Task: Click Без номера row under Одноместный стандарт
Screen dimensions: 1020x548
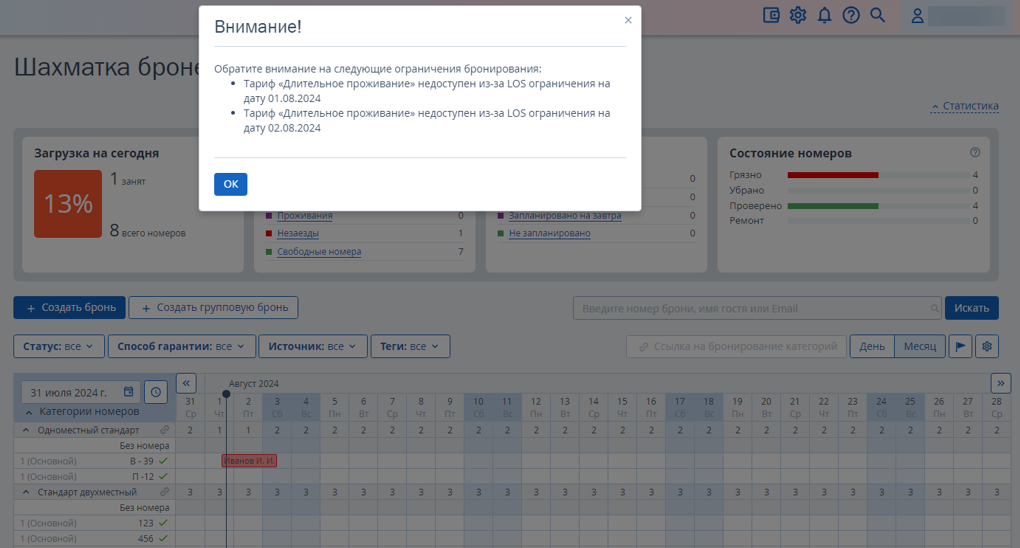Action: click(x=94, y=446)
